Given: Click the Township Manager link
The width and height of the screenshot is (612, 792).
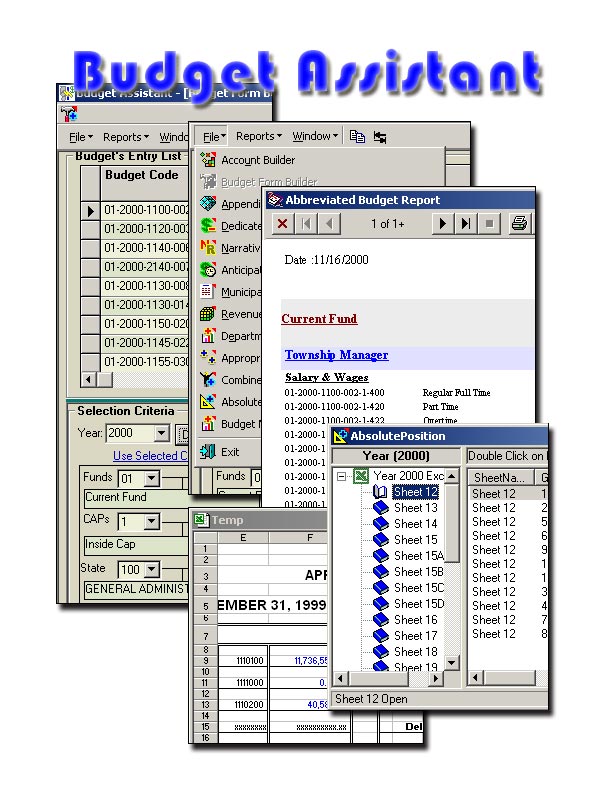Looking at the screenshot, I should pyautogui.click(x=336, y=355).
